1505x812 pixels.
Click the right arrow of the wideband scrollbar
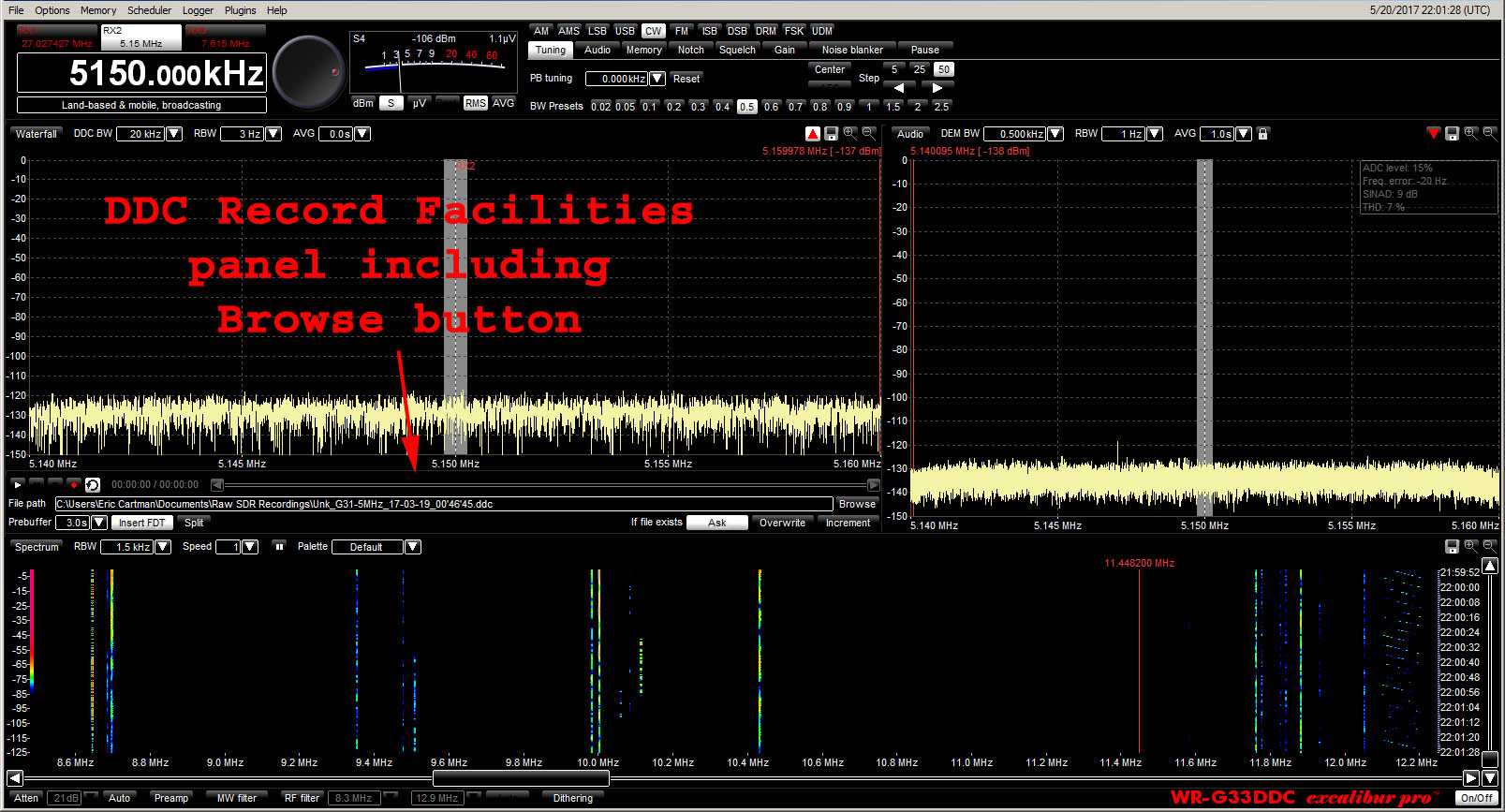pyautogui.click(x=1471, y=778)
